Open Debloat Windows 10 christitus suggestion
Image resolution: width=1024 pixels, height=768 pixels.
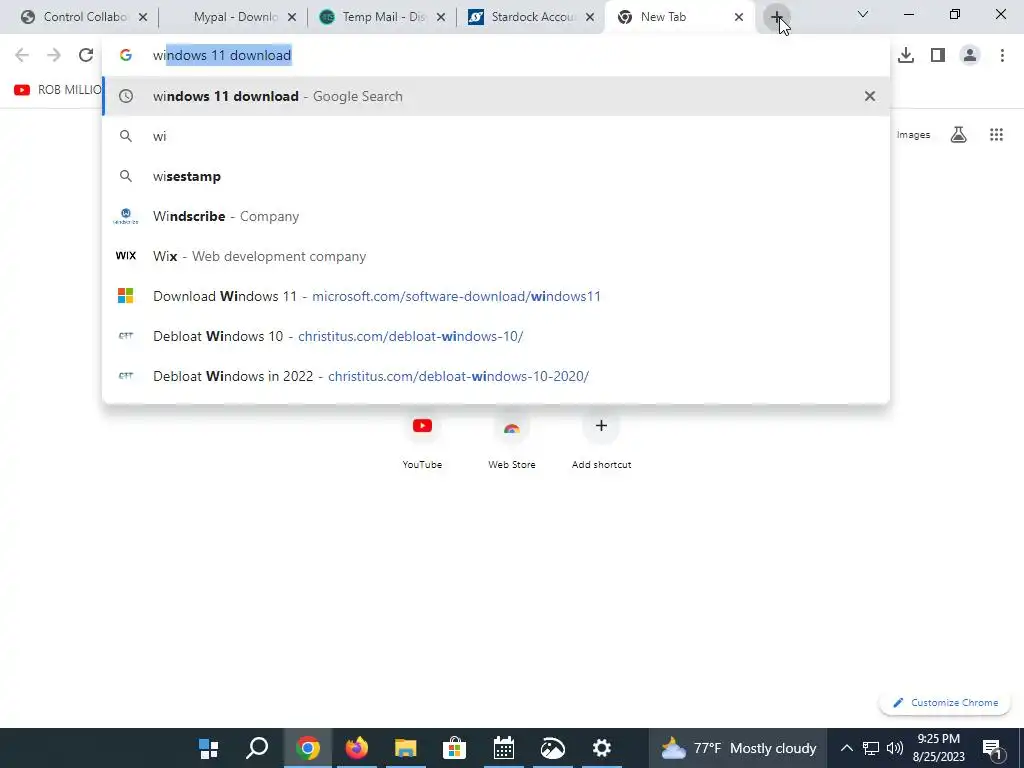click(x=496, y=336)
